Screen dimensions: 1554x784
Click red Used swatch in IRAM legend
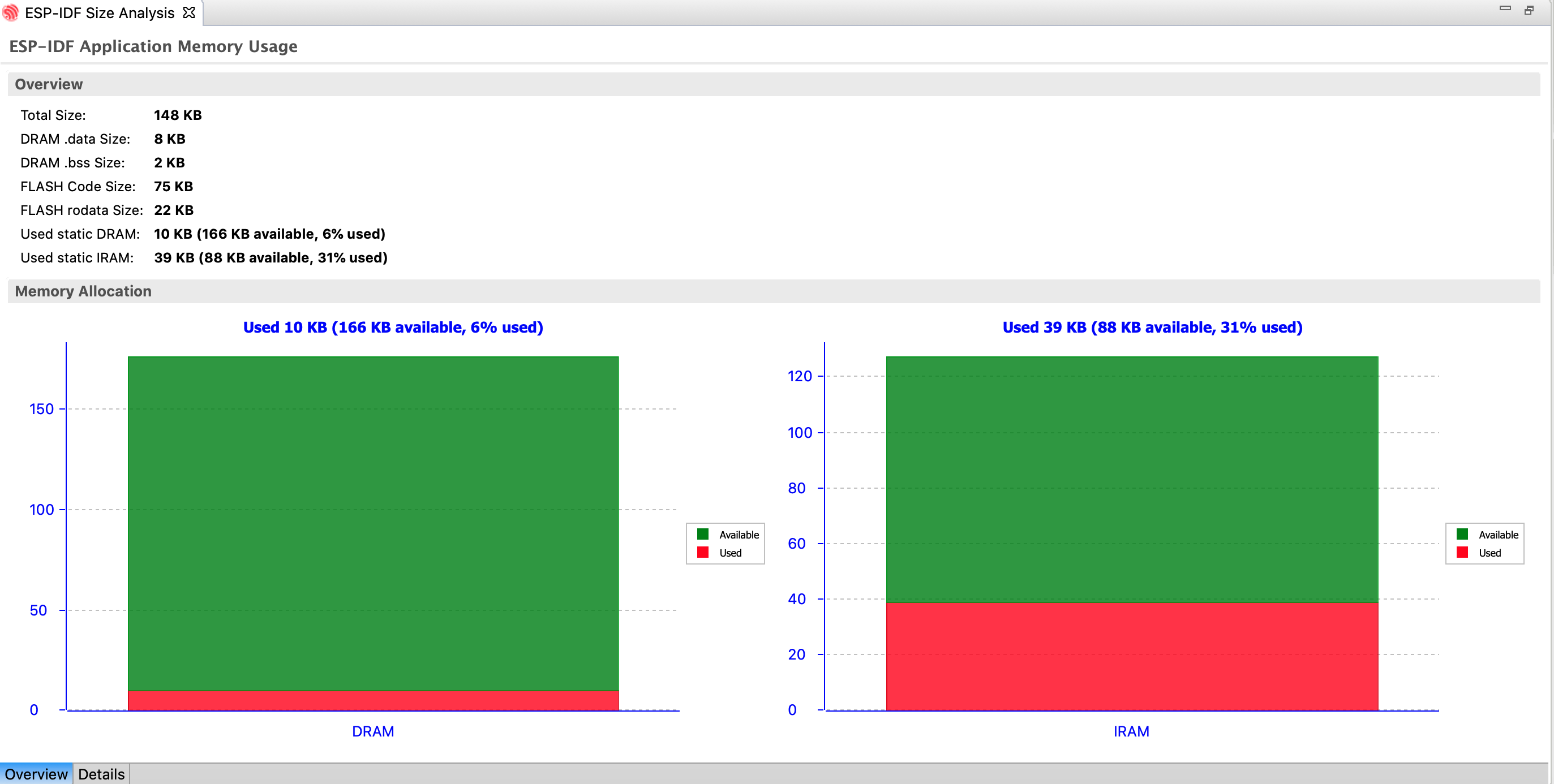[1462, 553]
